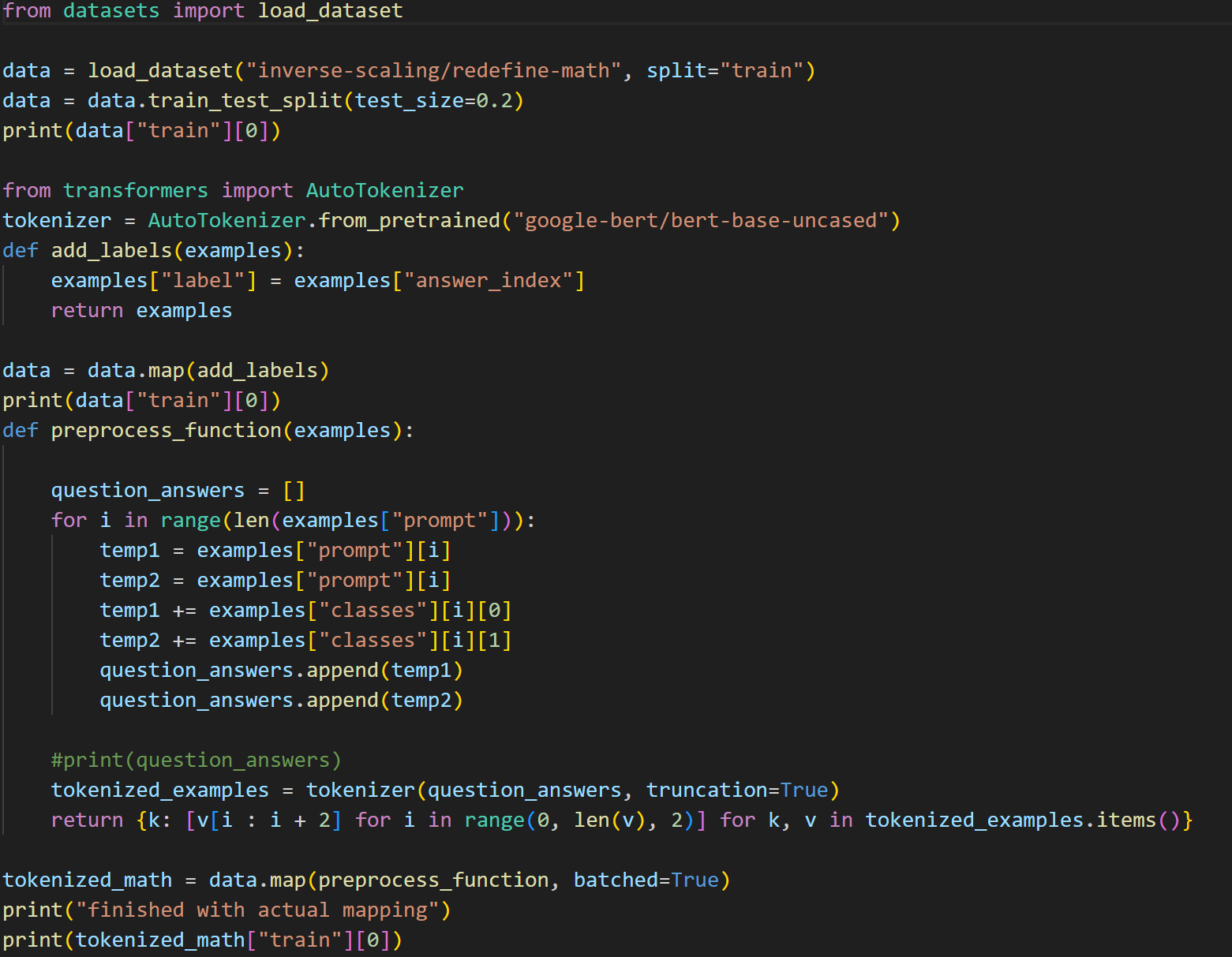Click the tokenized_math variable assignment
The image size is (1232, 957).
click(87, 880)
